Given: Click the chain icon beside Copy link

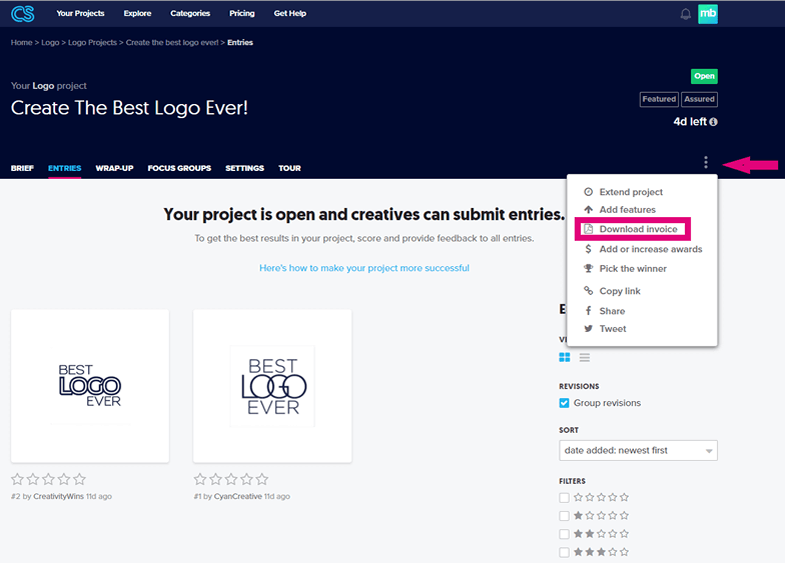Looking at the screenshot, I should coord(588,290).
